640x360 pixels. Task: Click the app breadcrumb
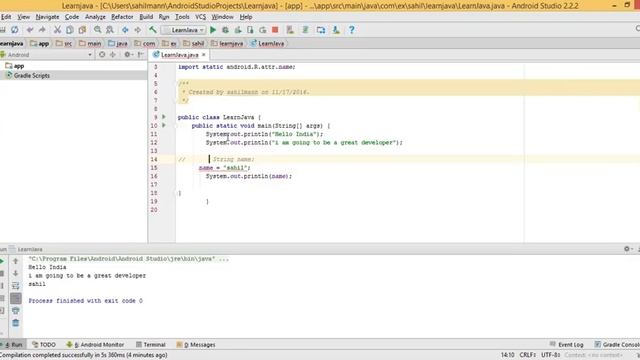[x=40, y=43]
